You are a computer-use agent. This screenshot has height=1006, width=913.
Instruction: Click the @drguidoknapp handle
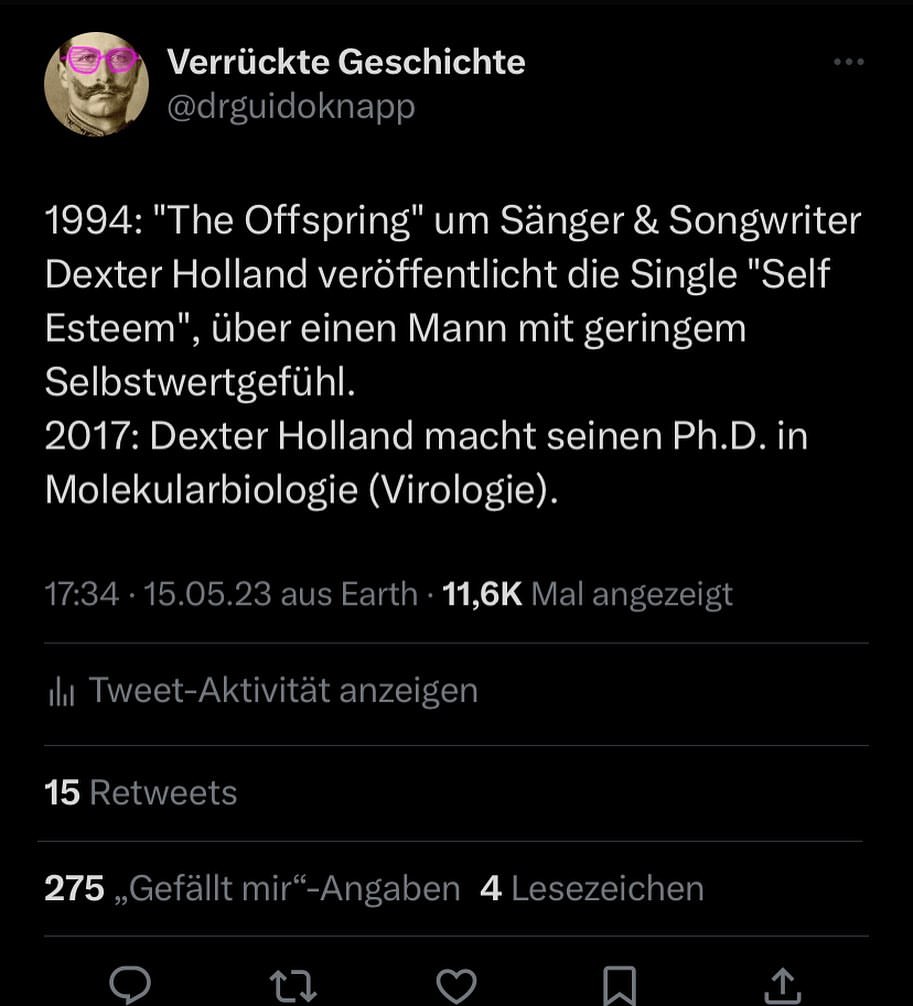click(x=291, y=107)
